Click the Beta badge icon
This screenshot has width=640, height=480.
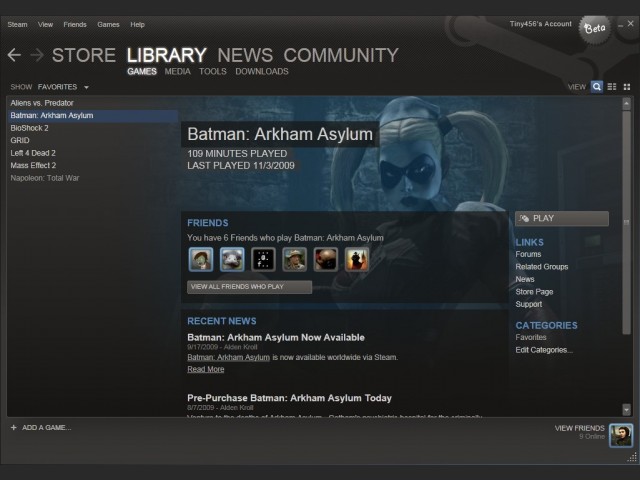click(595, 28)
